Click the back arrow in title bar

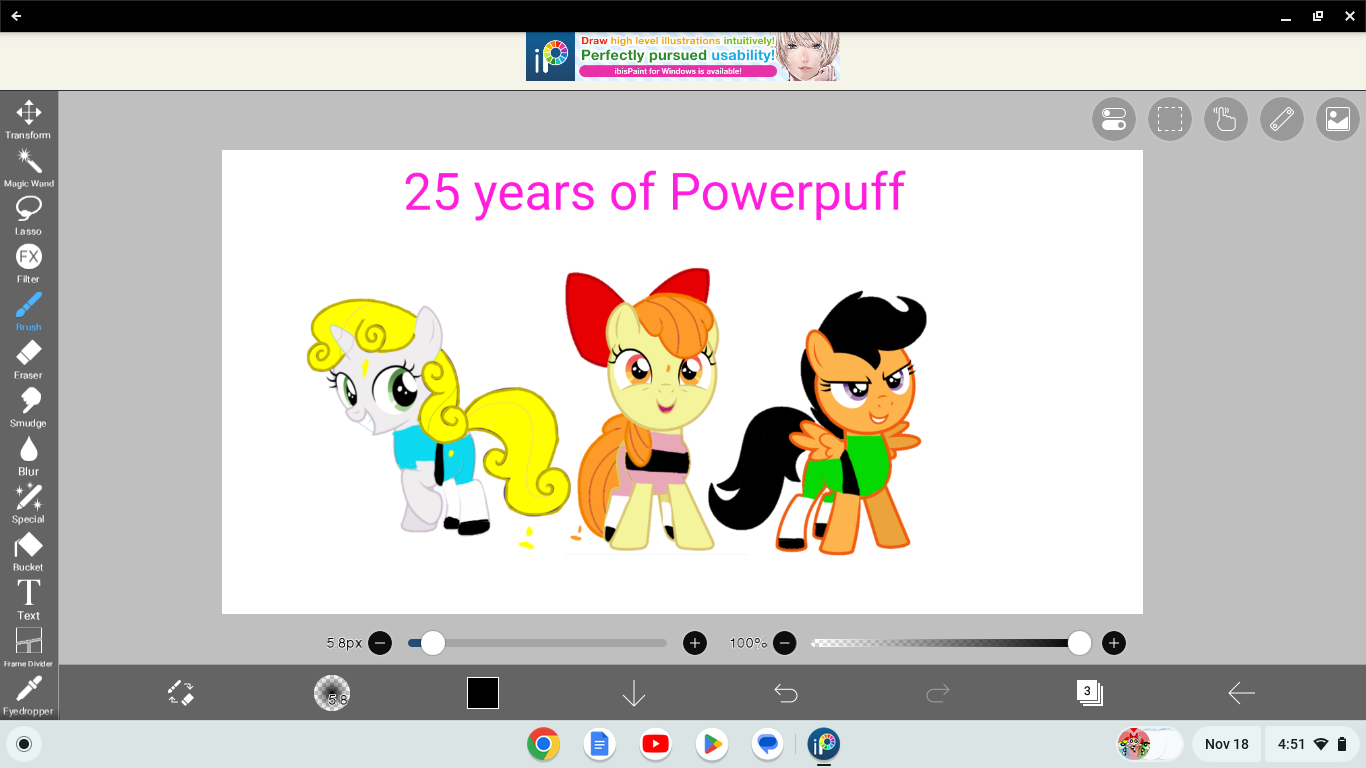pyautogui.click(x=17, y=16)
